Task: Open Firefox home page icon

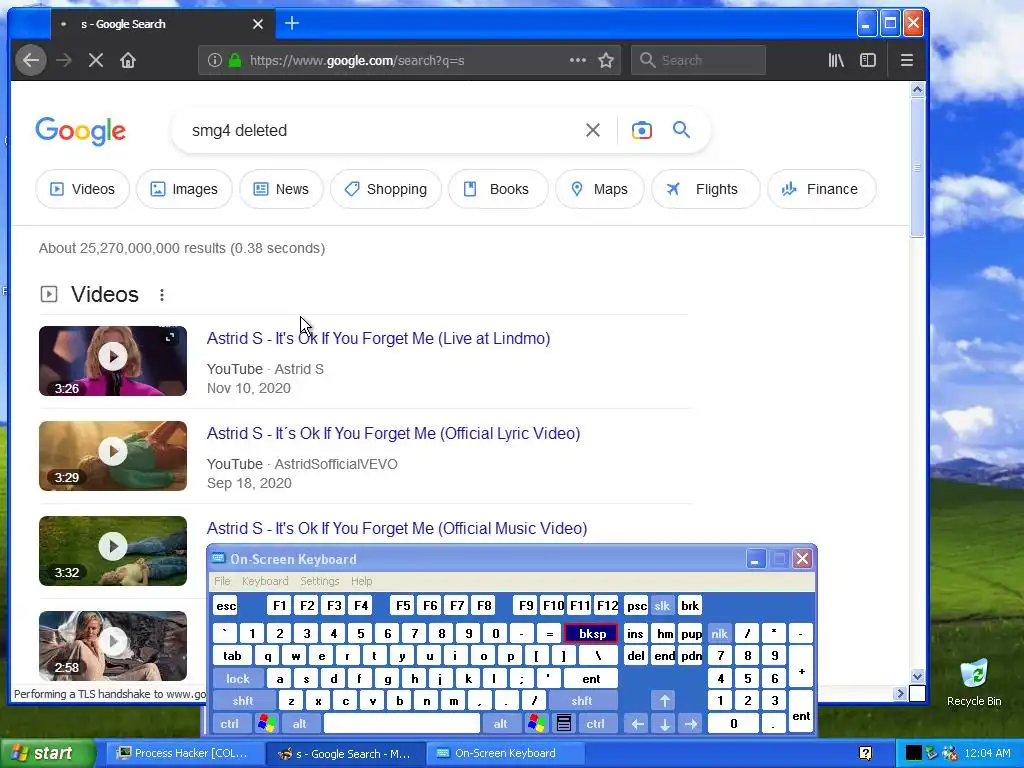Action: (128, 60)
